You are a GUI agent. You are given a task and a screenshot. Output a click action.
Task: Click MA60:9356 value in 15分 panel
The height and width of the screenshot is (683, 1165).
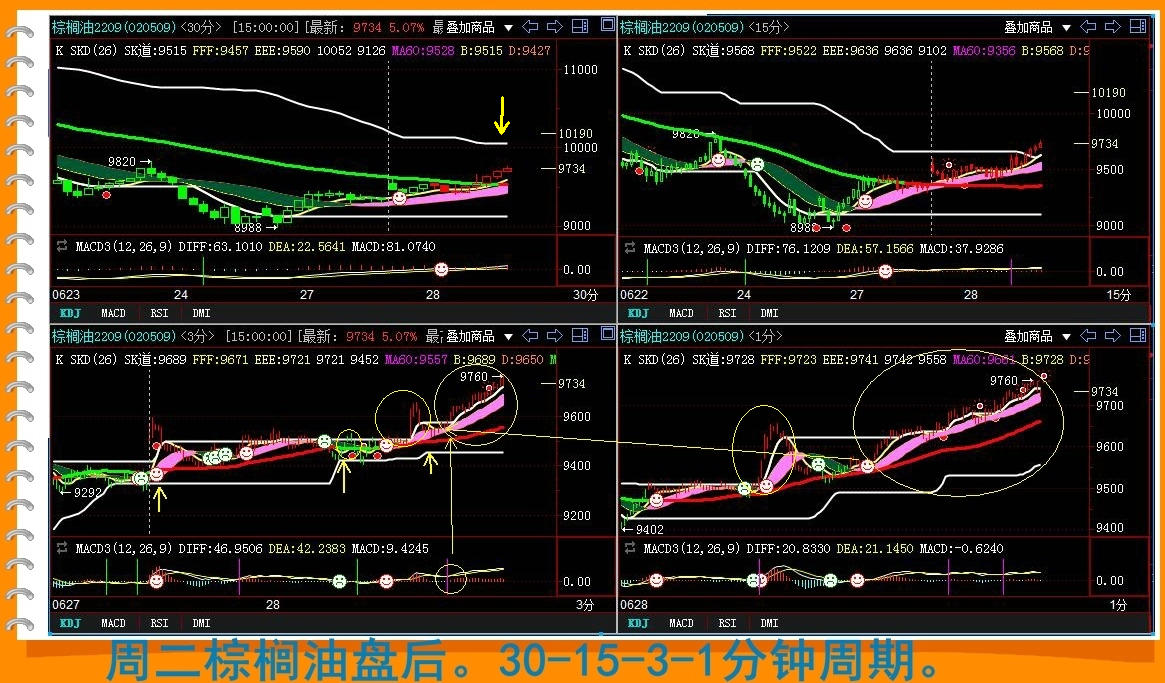[984, 51]
